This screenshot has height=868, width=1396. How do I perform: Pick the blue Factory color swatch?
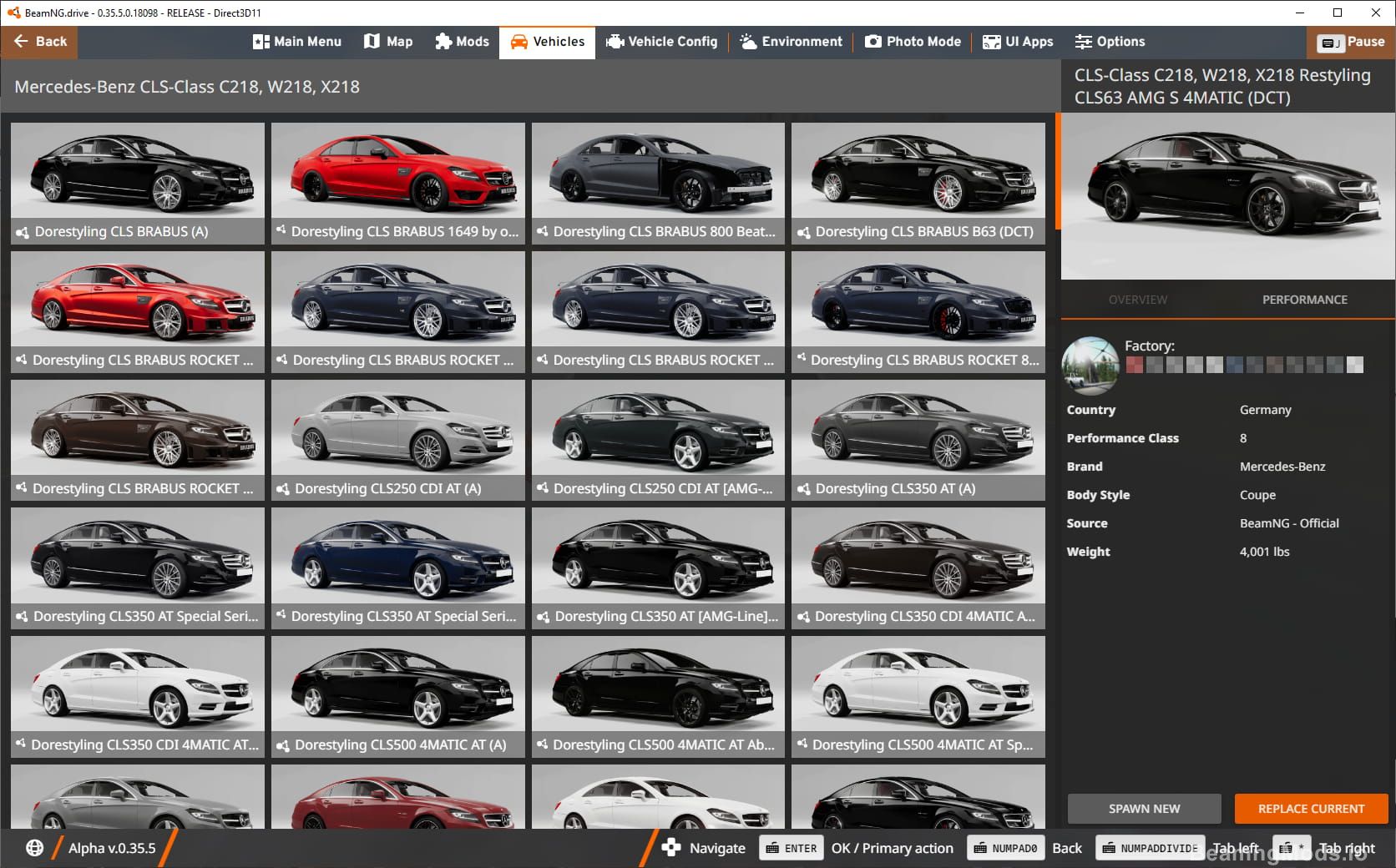tap(1234, 365)
